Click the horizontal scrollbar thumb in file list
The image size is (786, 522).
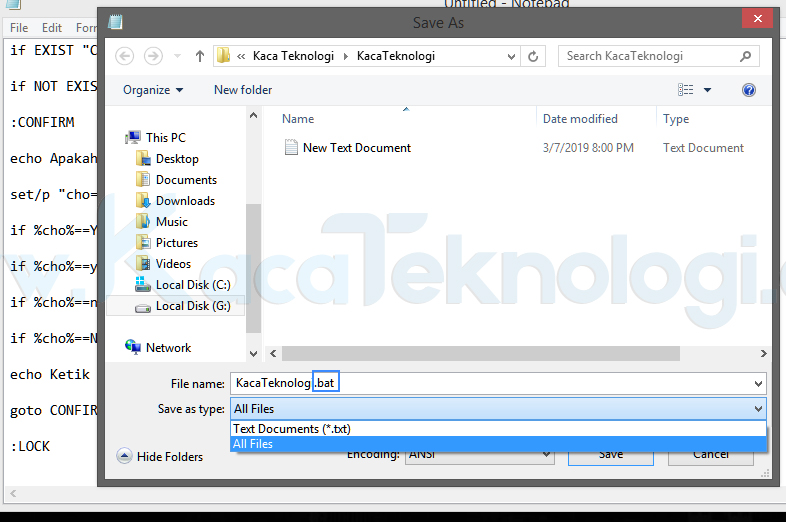click(x=481, y=354)
